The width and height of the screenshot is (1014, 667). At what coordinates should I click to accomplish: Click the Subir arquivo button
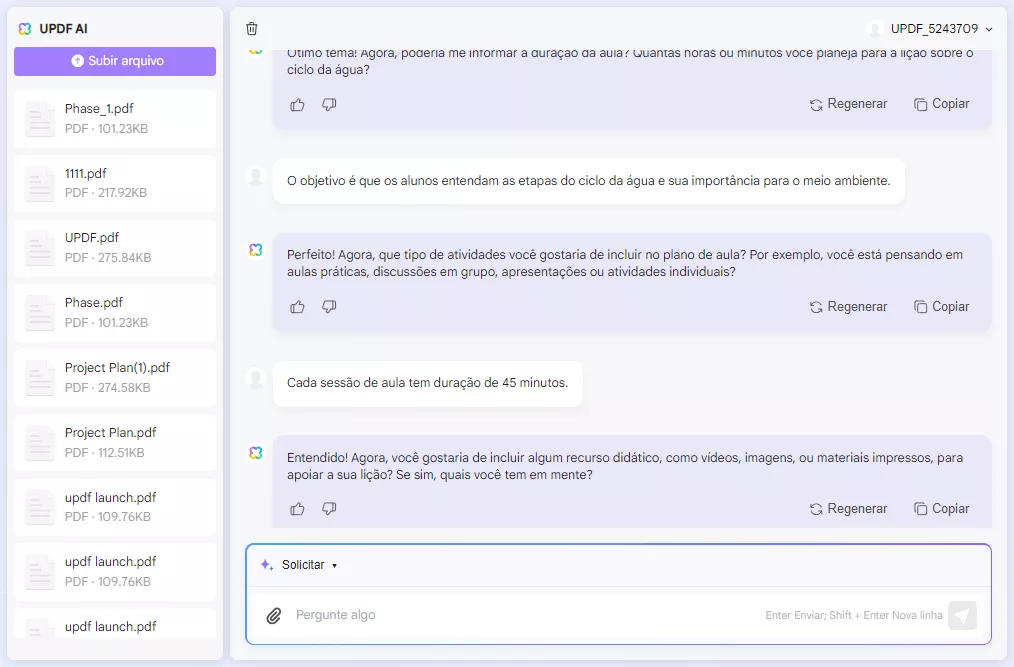click(114, 61)
